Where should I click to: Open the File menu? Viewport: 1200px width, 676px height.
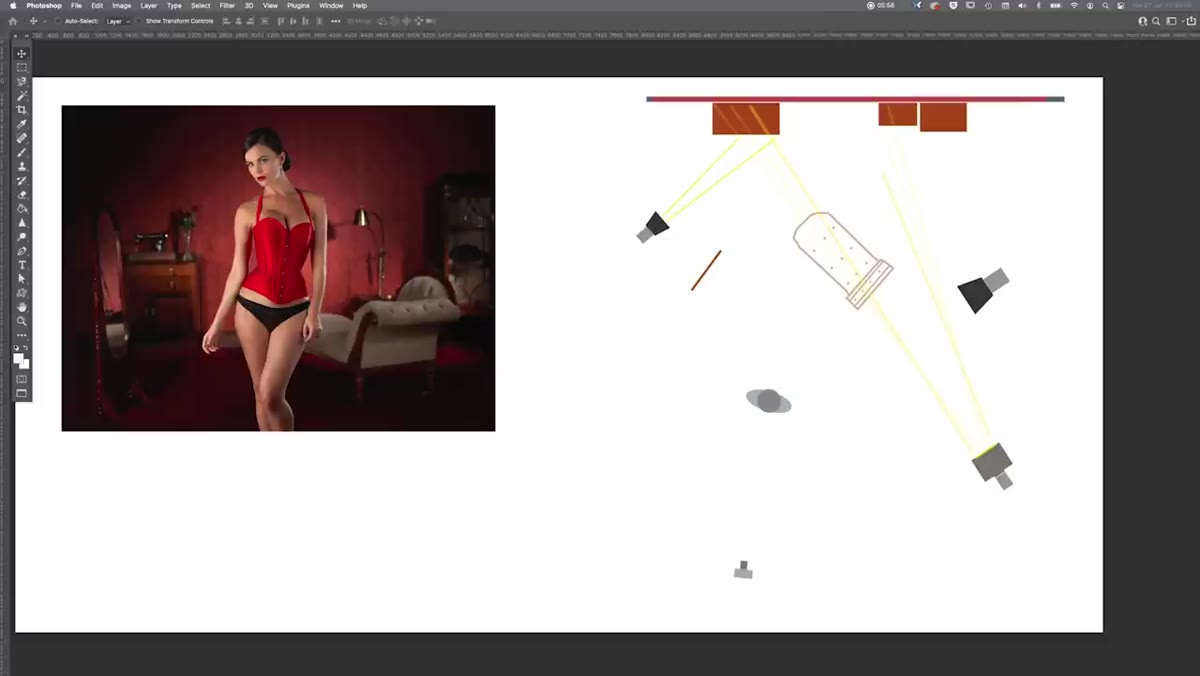point(76,6)
